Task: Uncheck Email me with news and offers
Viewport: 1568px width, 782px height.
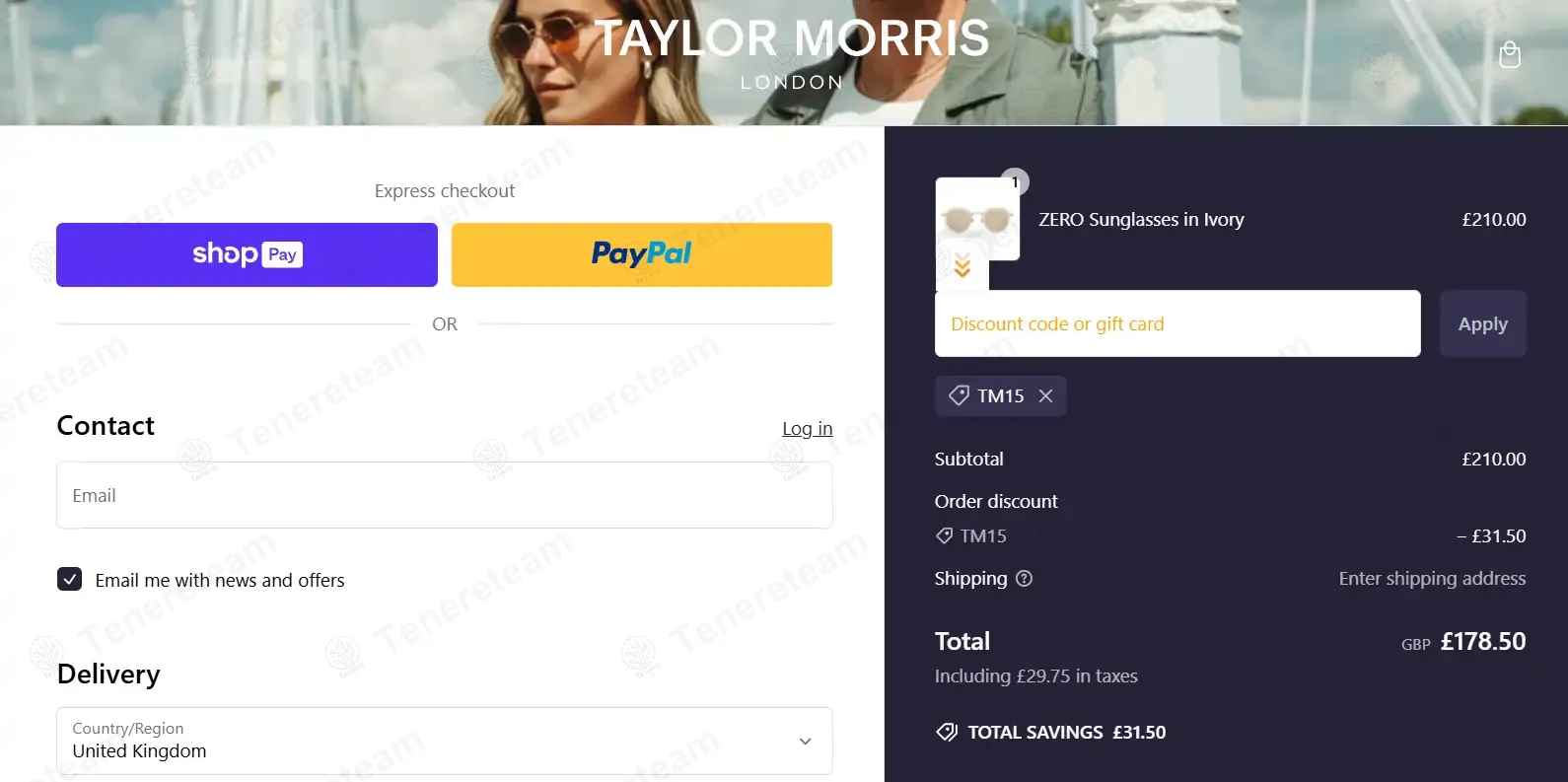Action: coord(69,579)
